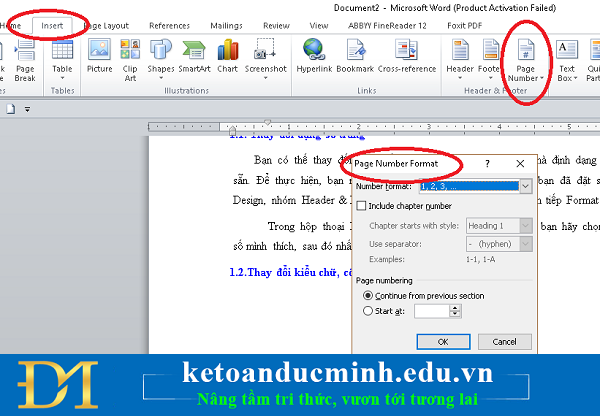Open the Use separator dropdown
Screen dimensions: 600x416
point(526,244)
